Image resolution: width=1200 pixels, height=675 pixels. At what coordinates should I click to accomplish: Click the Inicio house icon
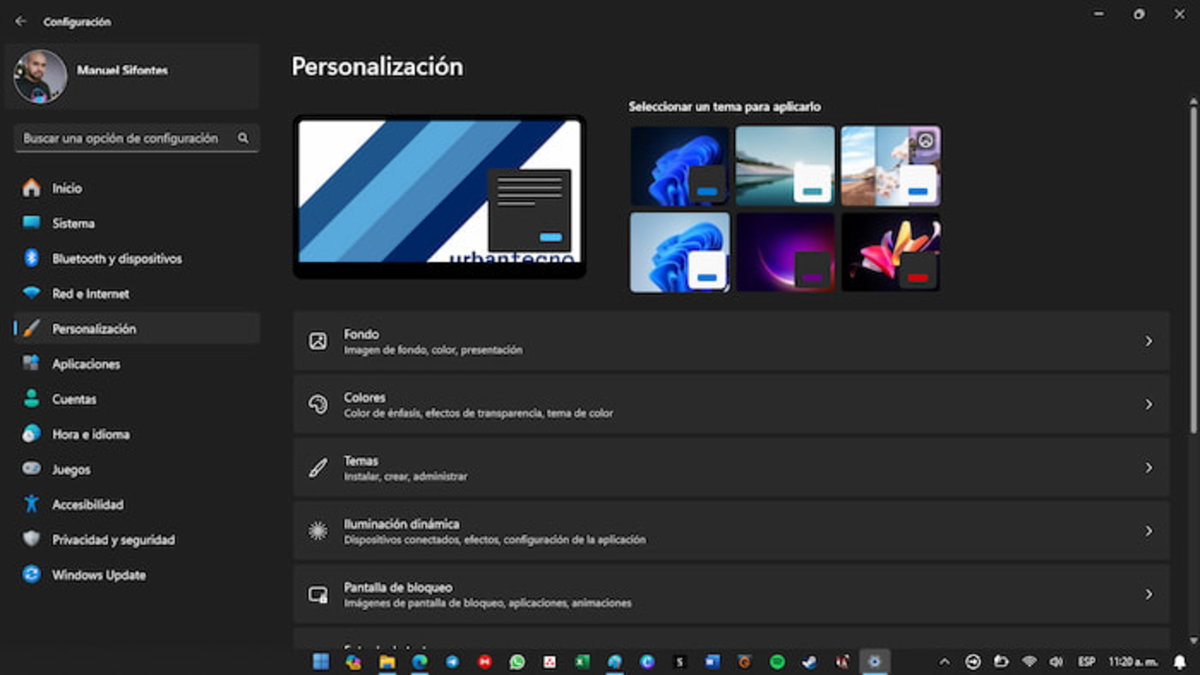pyautogui.click(x=32, y=188)
